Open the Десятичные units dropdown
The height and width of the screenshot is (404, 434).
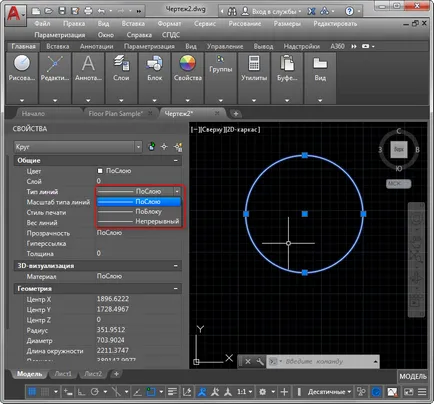click(329, 392)
